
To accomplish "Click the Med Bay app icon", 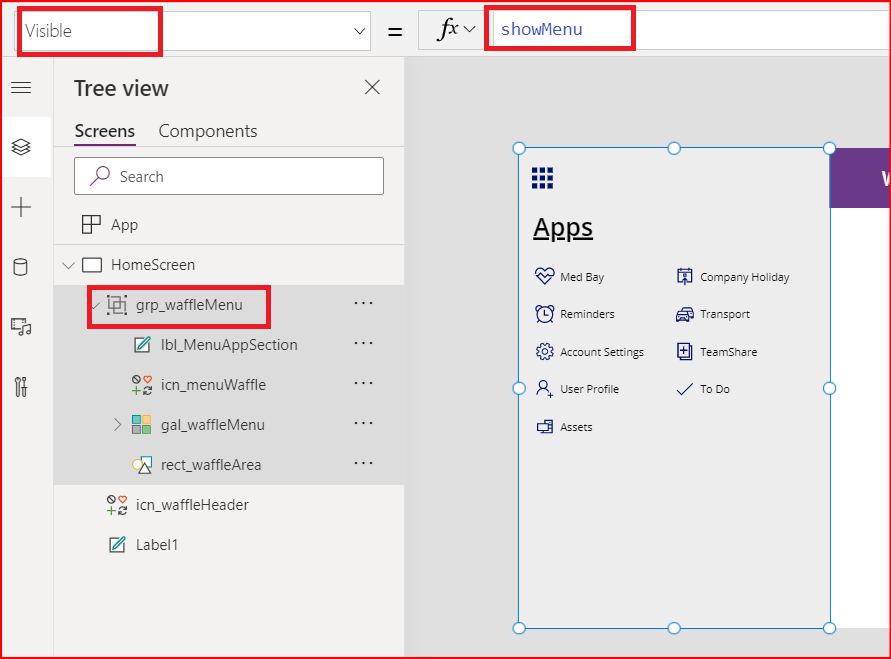I will [x=544, y=277].
